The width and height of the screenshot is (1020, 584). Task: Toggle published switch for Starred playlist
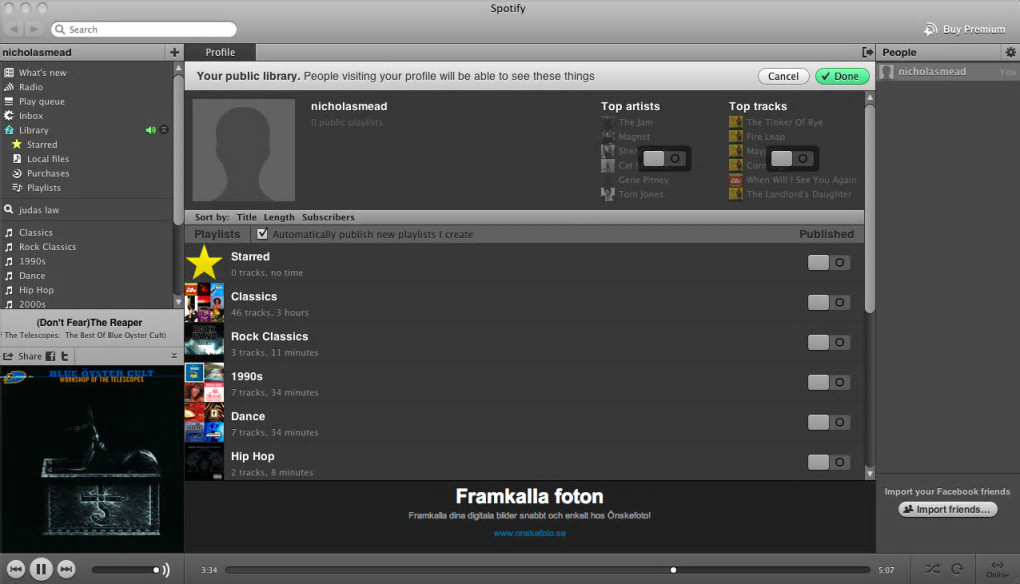(829, 262)
